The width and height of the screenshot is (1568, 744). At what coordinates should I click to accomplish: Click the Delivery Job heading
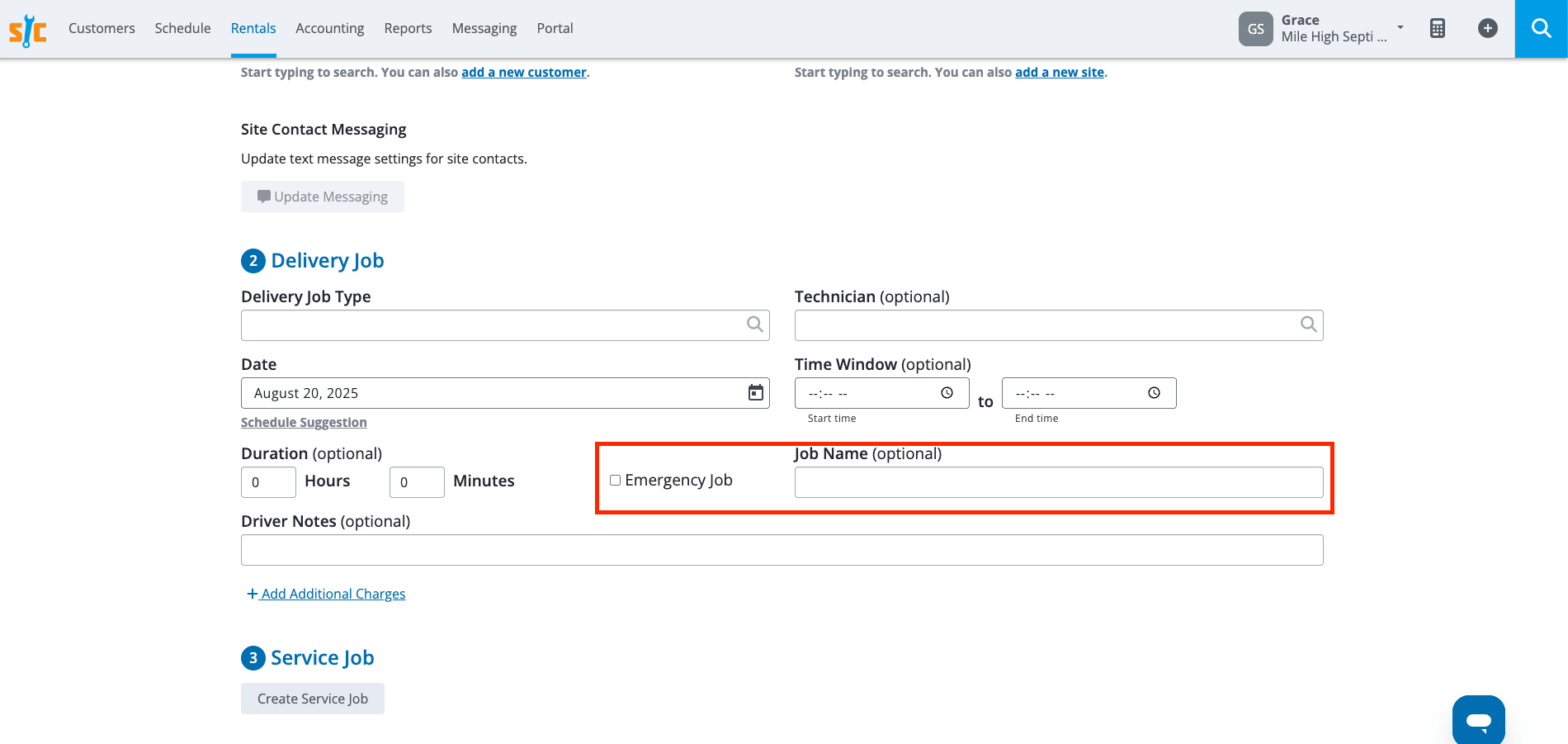click(327, 261)
